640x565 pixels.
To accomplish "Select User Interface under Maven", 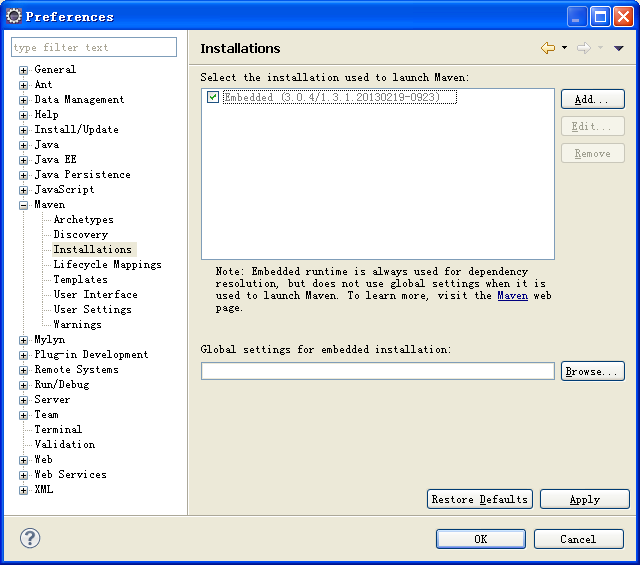I will pyautogui.click(x=96, y=294).
